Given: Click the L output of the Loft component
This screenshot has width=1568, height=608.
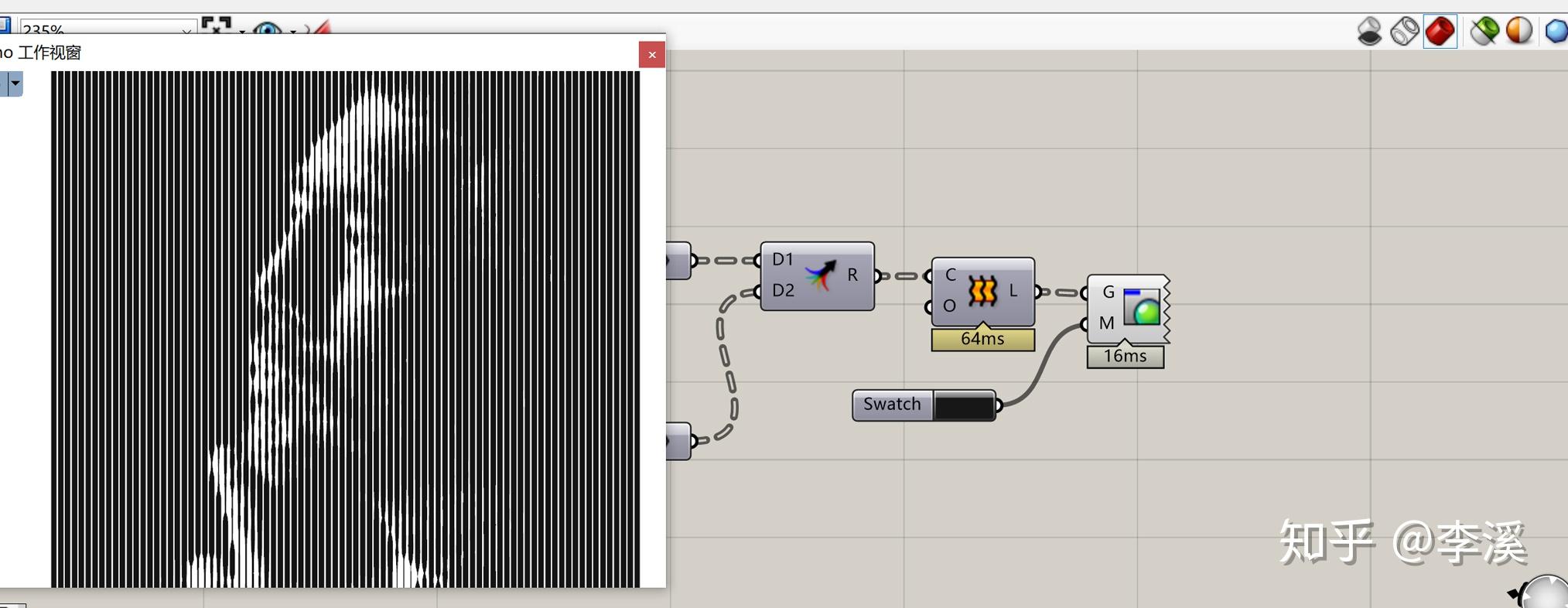Looking at the screenshot, I should click(x=1013, y=292).
